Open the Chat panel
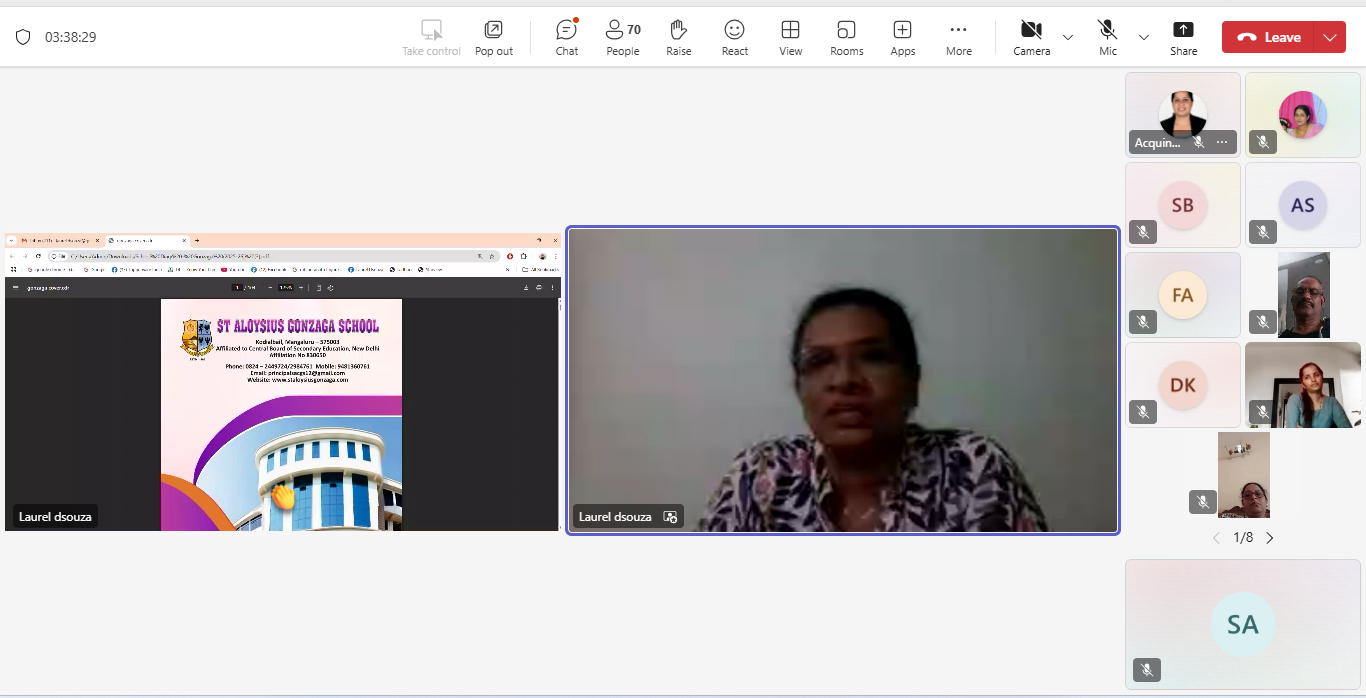Screen dimensions: 1366x698 (x=567, y=37)
